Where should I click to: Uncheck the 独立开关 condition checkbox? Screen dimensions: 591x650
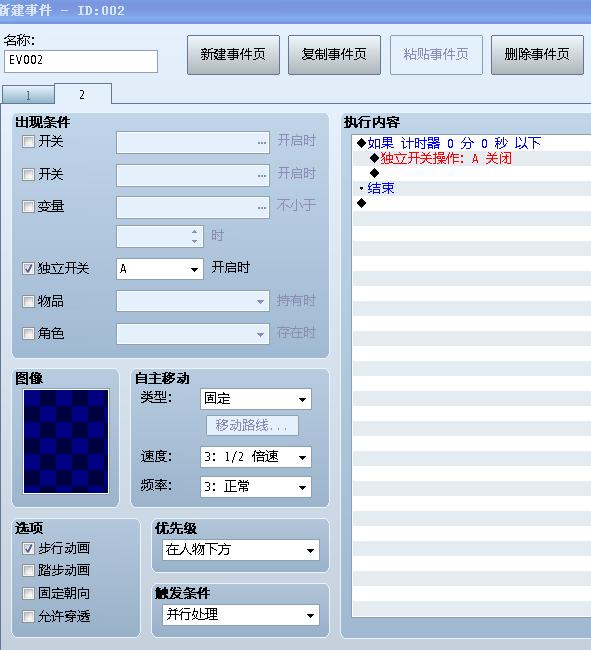[x=28, y=269]
